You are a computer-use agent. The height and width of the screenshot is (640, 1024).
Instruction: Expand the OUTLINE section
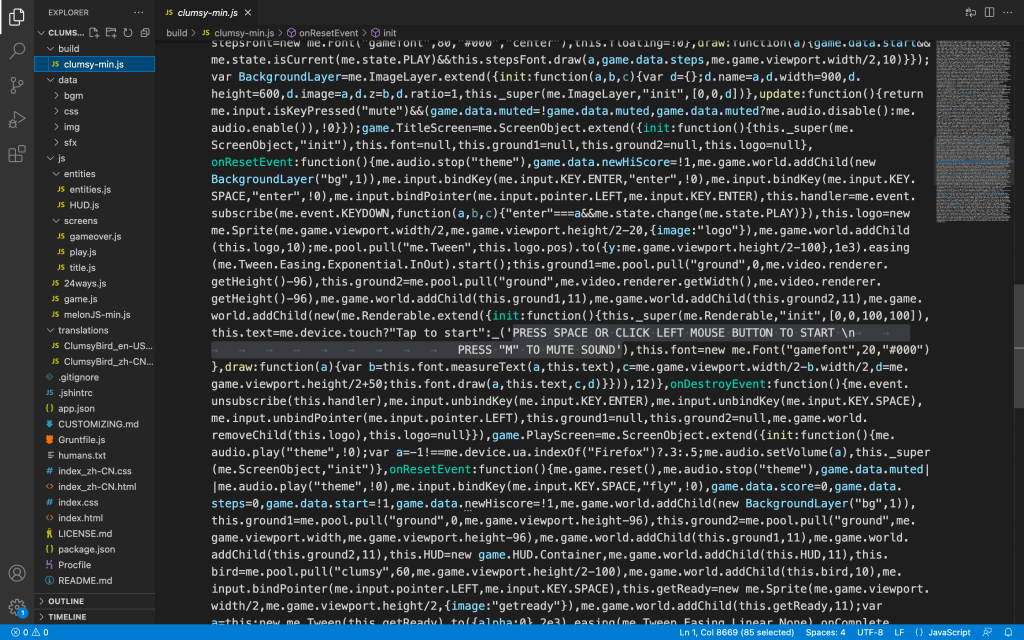coord(66,601)
